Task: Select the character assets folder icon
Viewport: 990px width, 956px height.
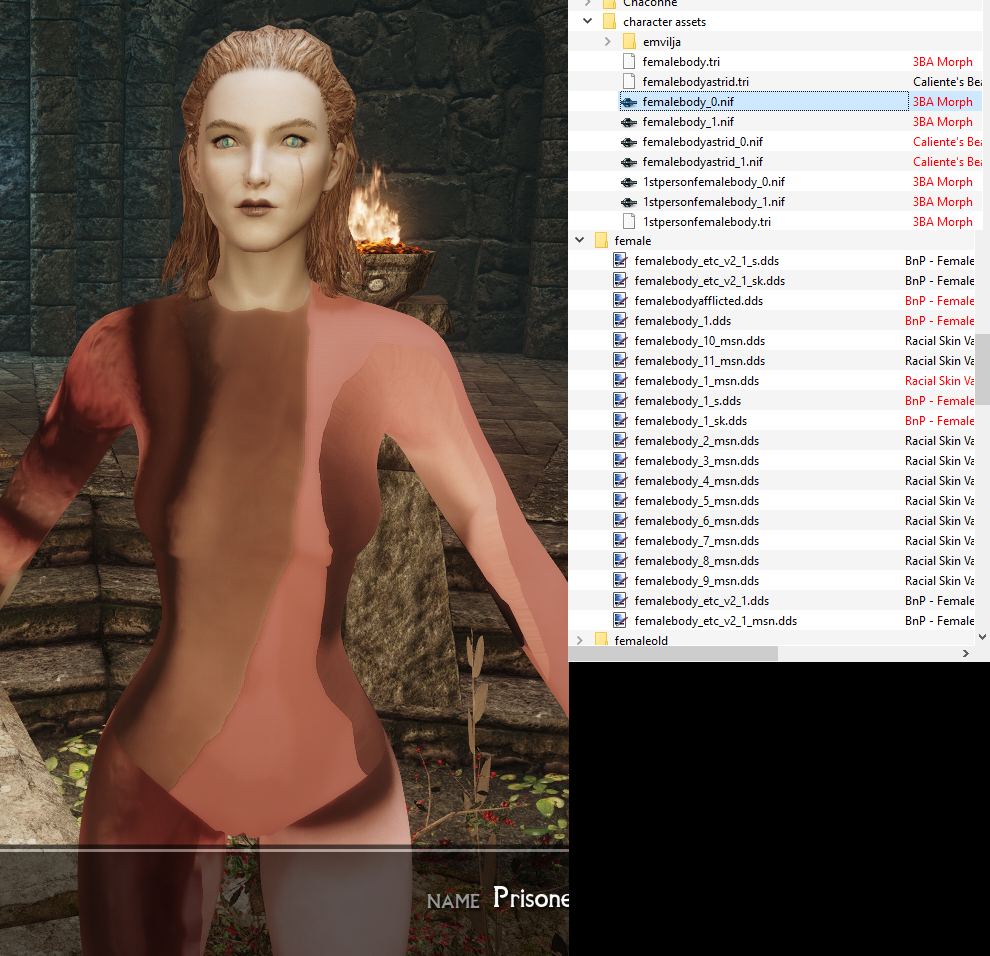Action: pyautogui.click(x=609, y=21)
